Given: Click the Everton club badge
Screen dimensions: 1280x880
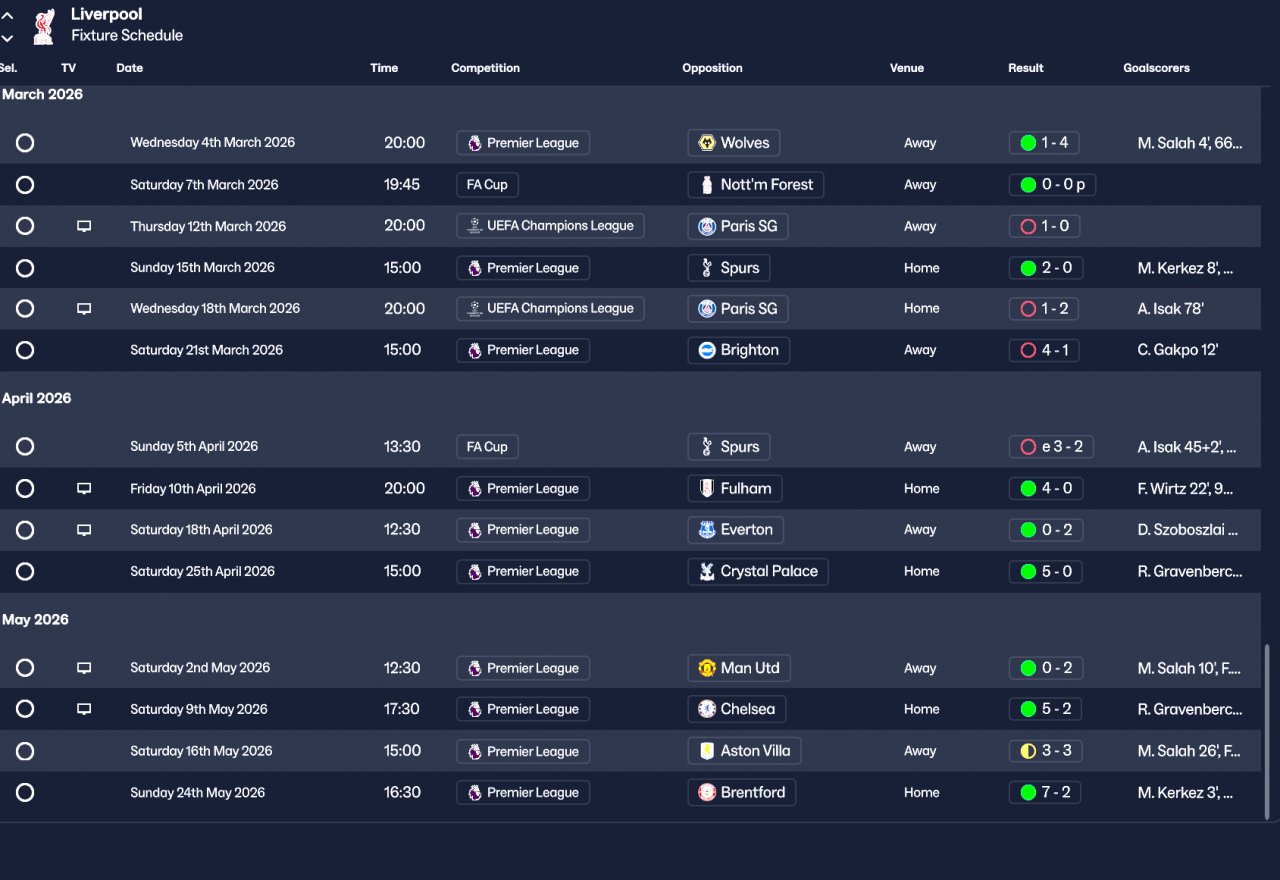Looking at the screenshot, I should pyautogui.click(x=707, y=530).
